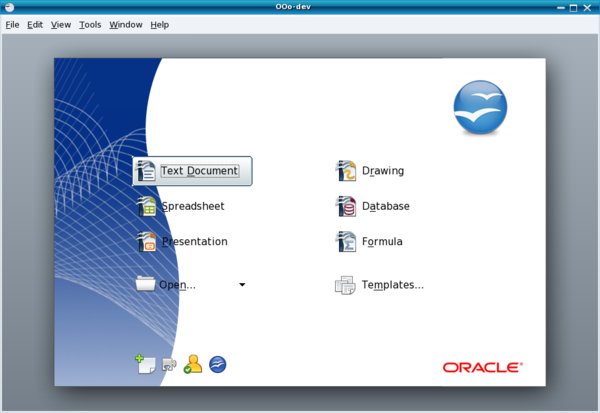Click the Drawing app icon

coord(346,171)
